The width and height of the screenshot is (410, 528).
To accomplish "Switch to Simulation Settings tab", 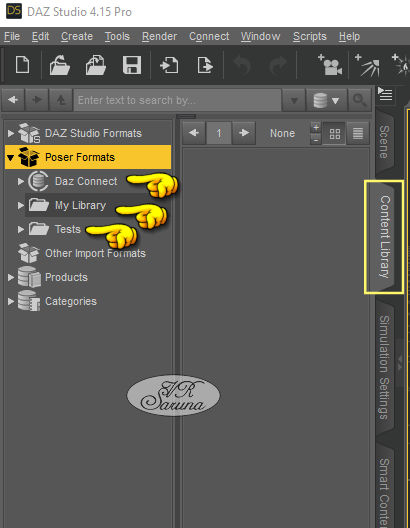I will (x=384, y=367).
